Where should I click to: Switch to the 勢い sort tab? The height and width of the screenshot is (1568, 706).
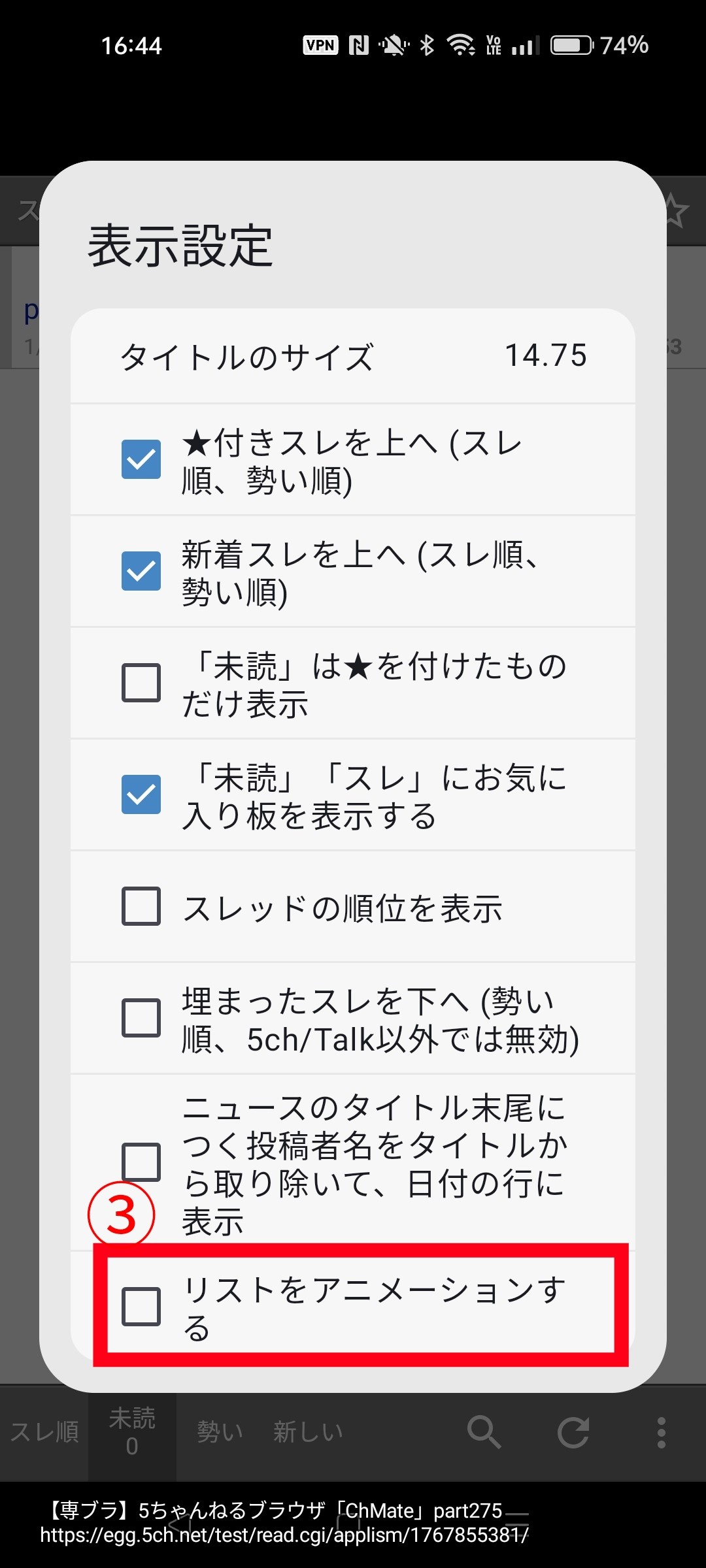[x=220, y=1433]
